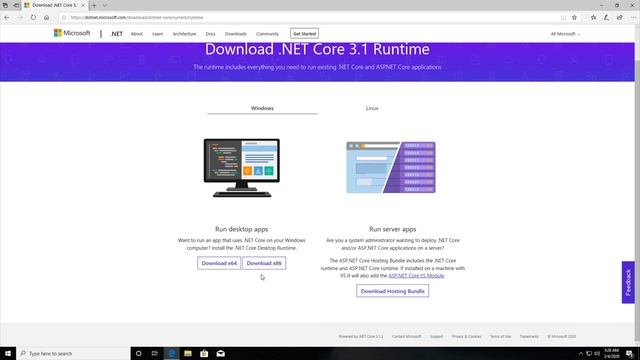This screenshot has height=360, width=640.
Task: Open the browser home page icon
Action: click(x=47, y=18)
